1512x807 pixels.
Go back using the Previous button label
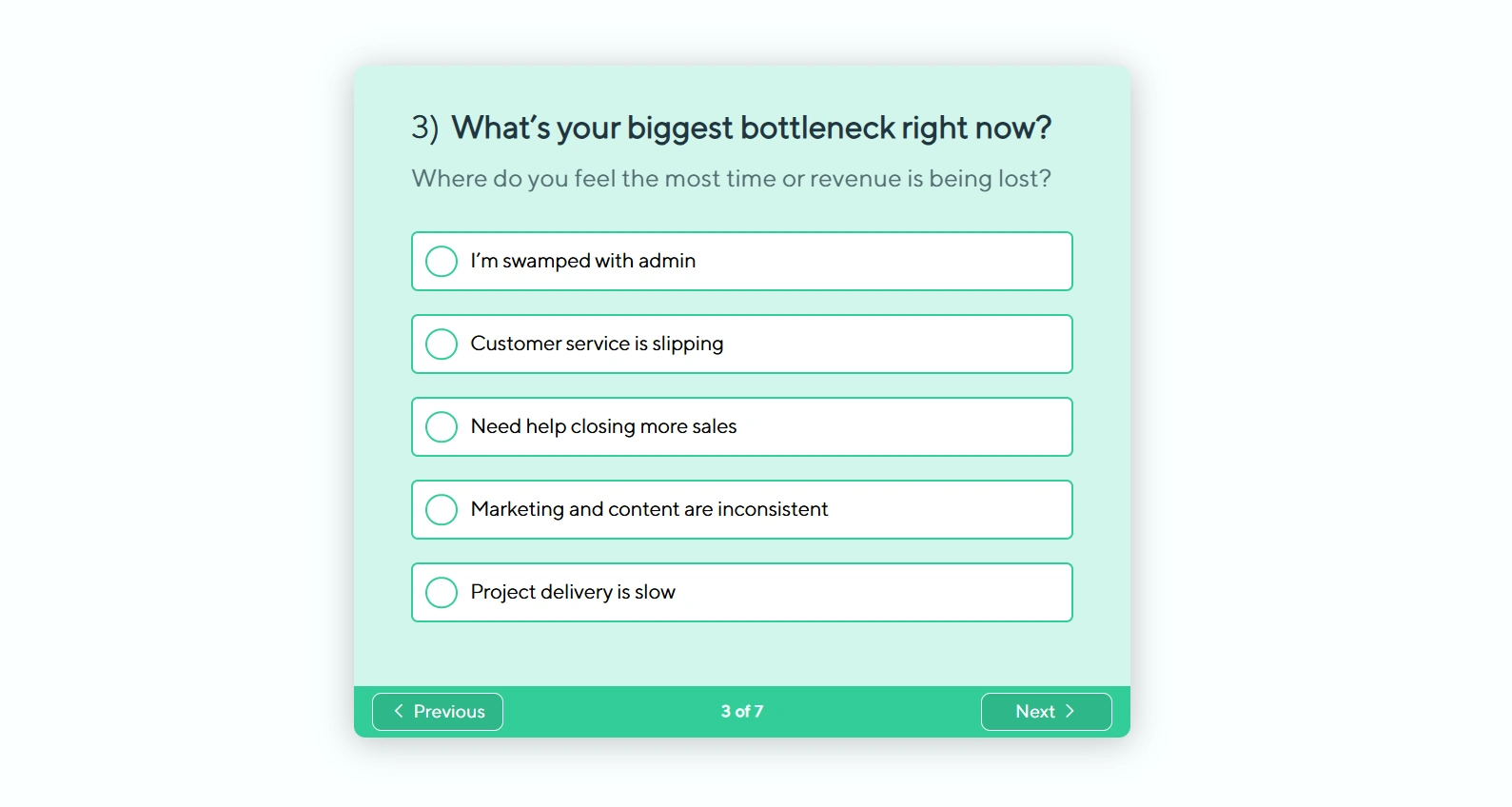[x=449, y=712]
